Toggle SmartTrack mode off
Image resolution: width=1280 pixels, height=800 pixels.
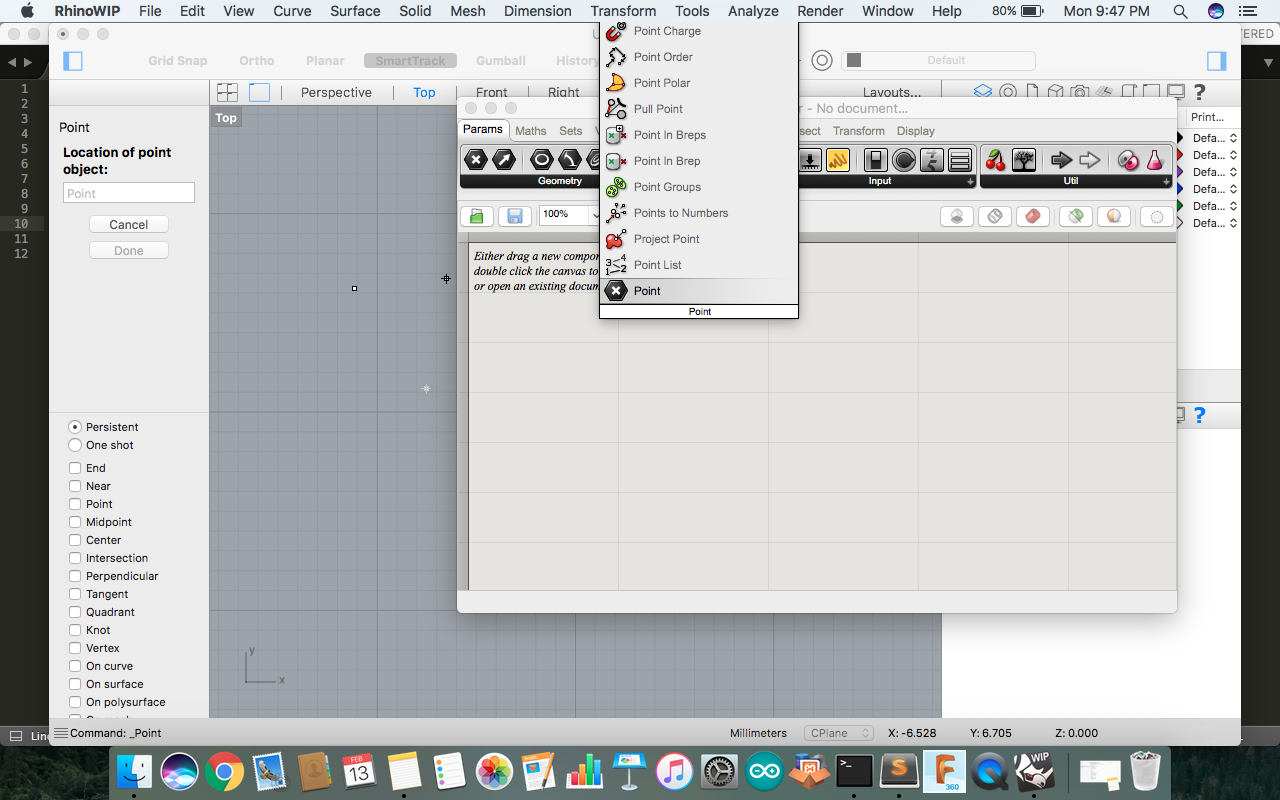(x=410, y=61)
